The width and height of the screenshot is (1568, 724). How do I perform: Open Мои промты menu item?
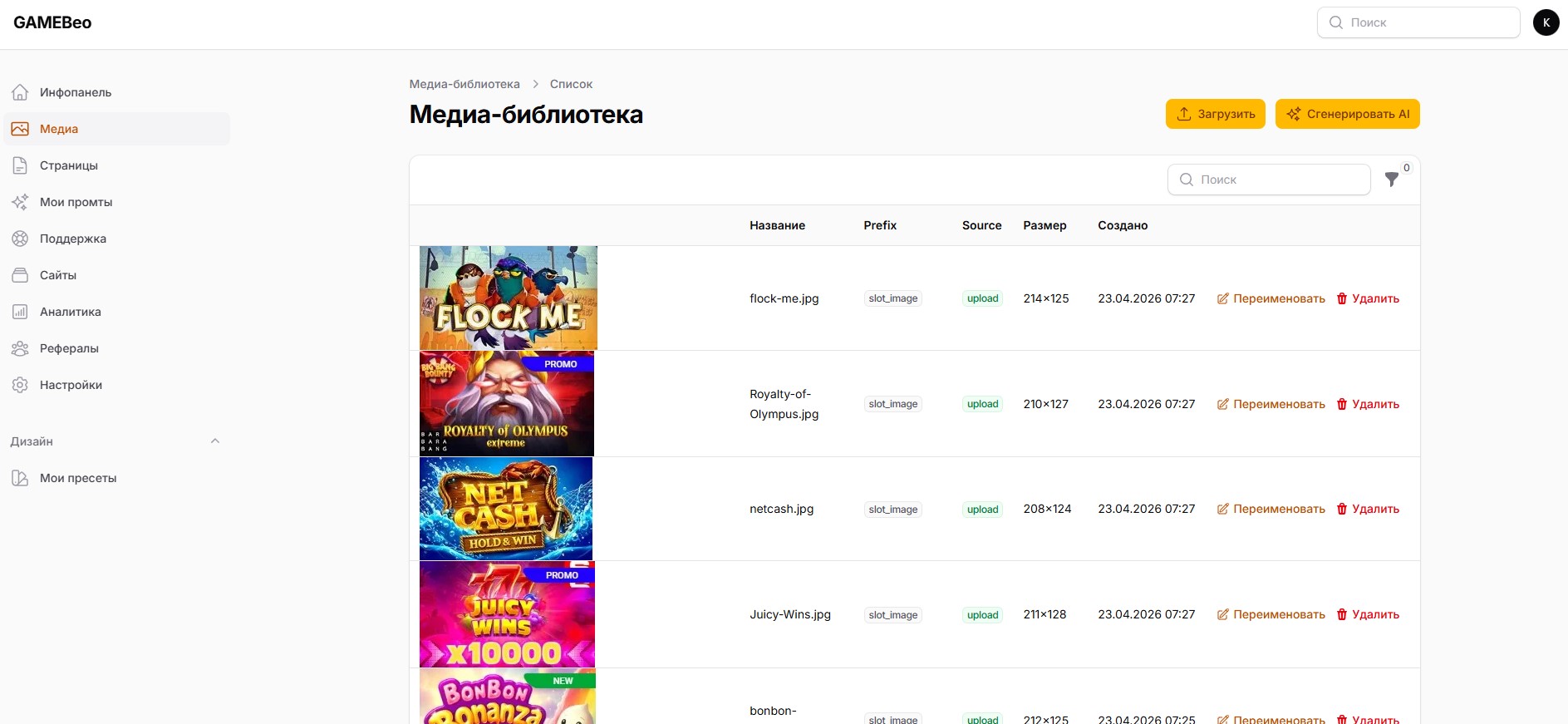click(x=117, y=202)
